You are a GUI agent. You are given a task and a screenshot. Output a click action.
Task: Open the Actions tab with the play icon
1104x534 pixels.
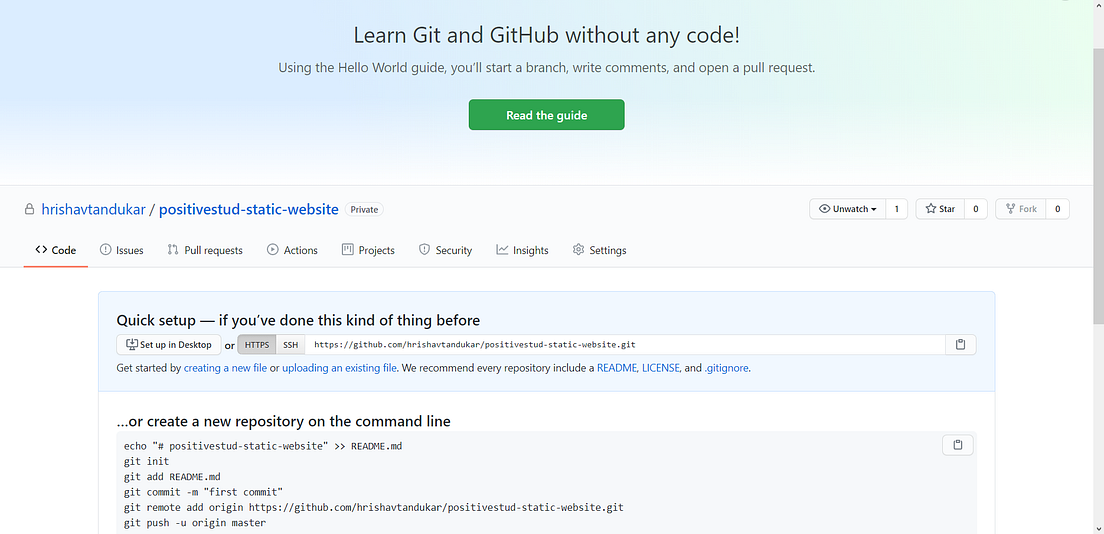(292, 250)
